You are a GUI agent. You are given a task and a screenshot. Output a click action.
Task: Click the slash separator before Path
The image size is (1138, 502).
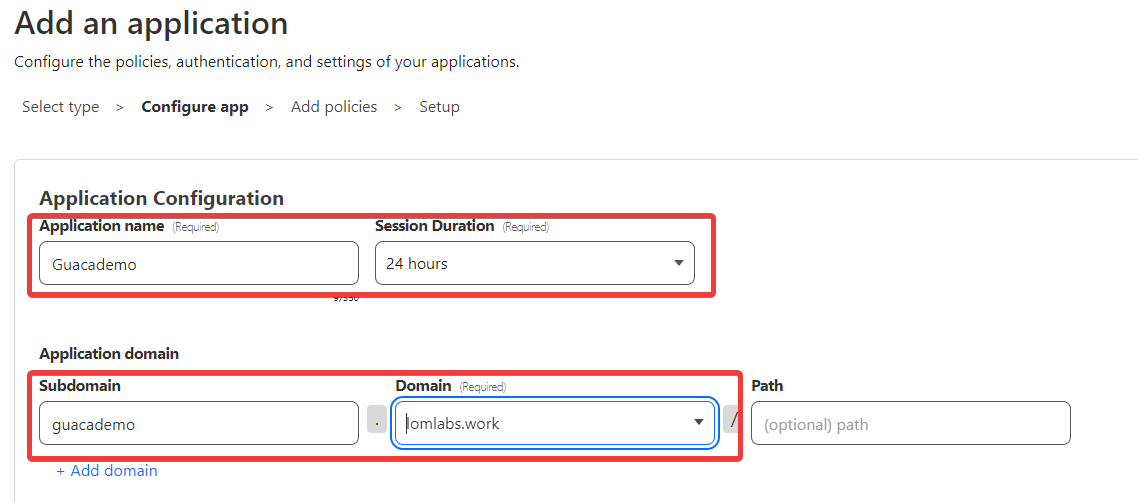[733, 422]
